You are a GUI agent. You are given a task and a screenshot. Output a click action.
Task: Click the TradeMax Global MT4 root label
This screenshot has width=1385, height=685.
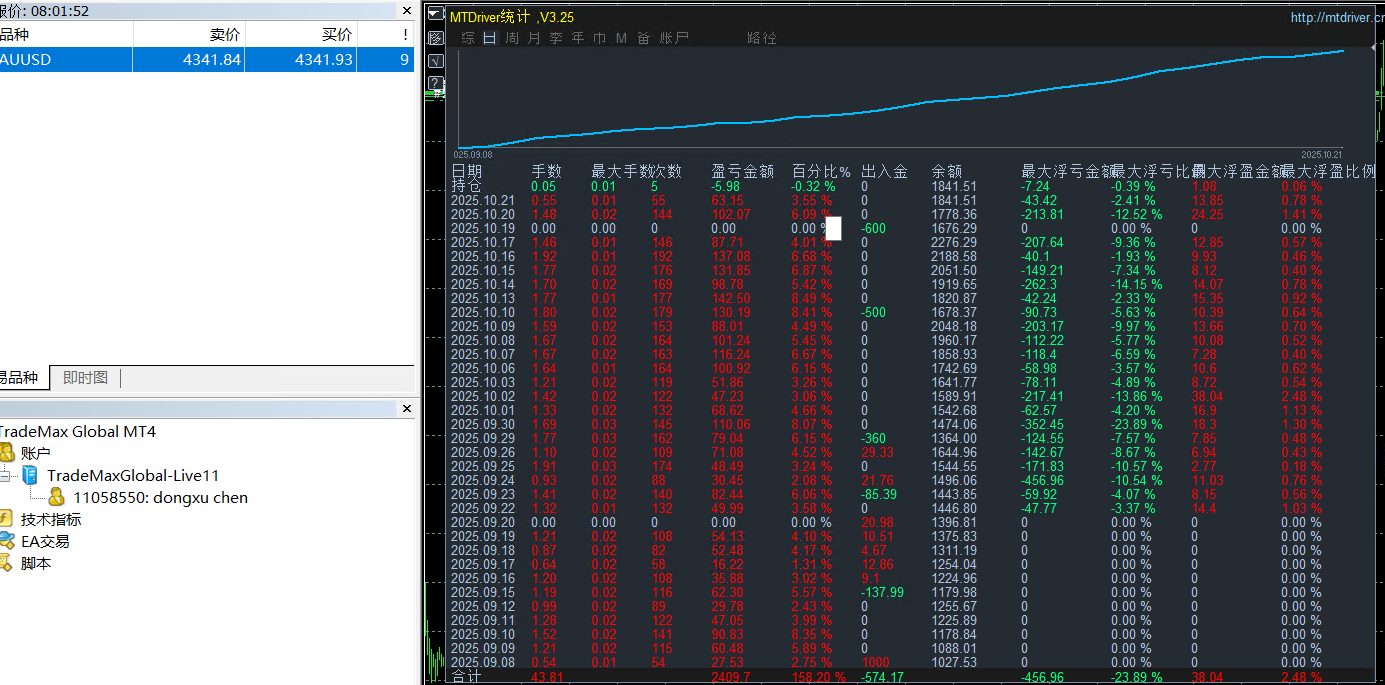click(77, 431)
